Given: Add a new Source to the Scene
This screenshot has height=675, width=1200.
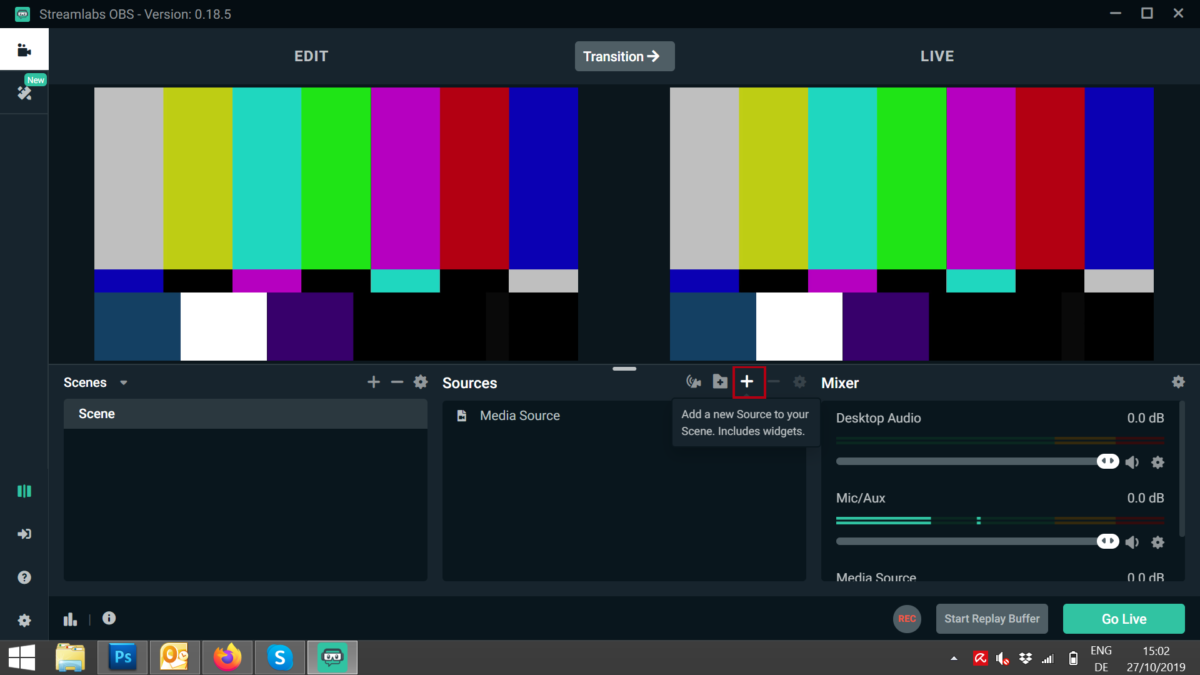Looking at the screenshot, I should coord(747,382).
